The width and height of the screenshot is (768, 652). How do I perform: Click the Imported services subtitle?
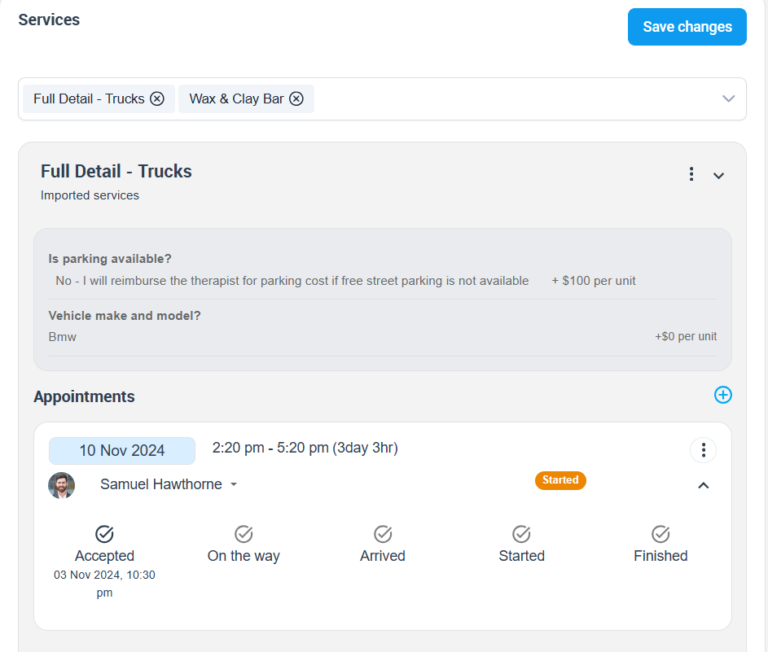90,195
